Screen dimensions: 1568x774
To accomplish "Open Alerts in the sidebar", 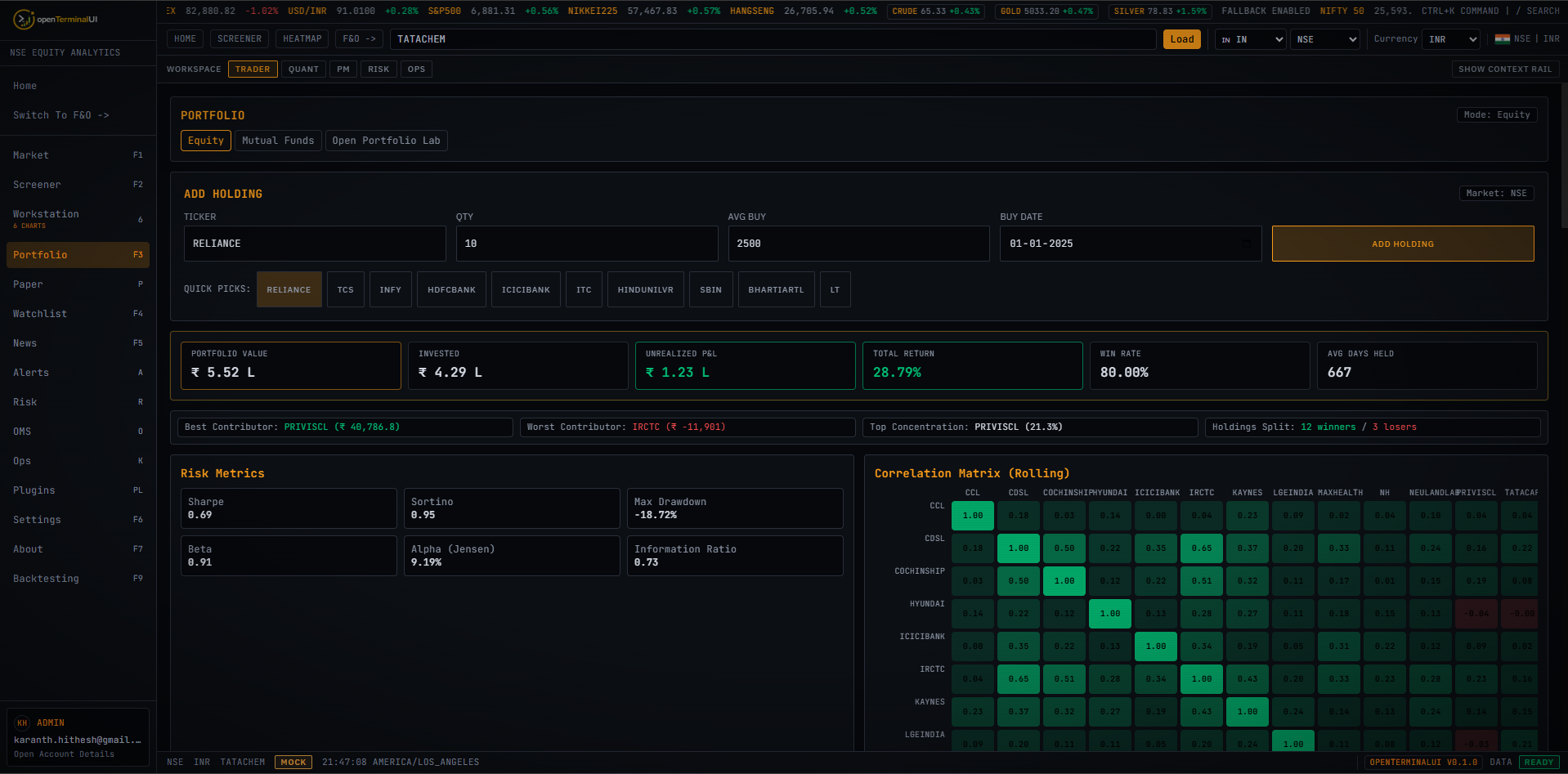I will click(78, 373).
